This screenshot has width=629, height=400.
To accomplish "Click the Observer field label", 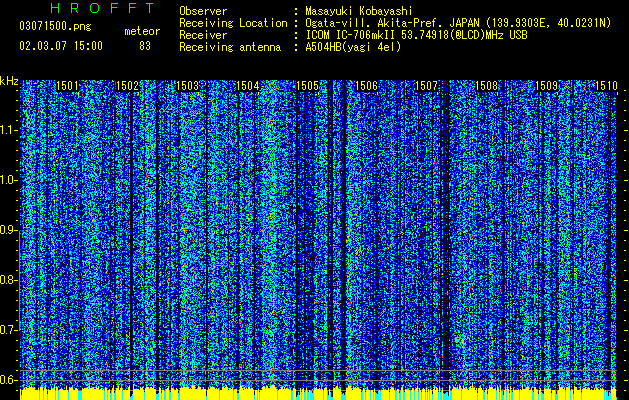I will [x=203, y=11].
